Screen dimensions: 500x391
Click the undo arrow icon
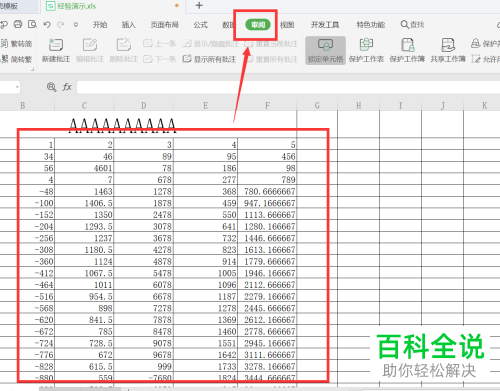coord(47,24)
